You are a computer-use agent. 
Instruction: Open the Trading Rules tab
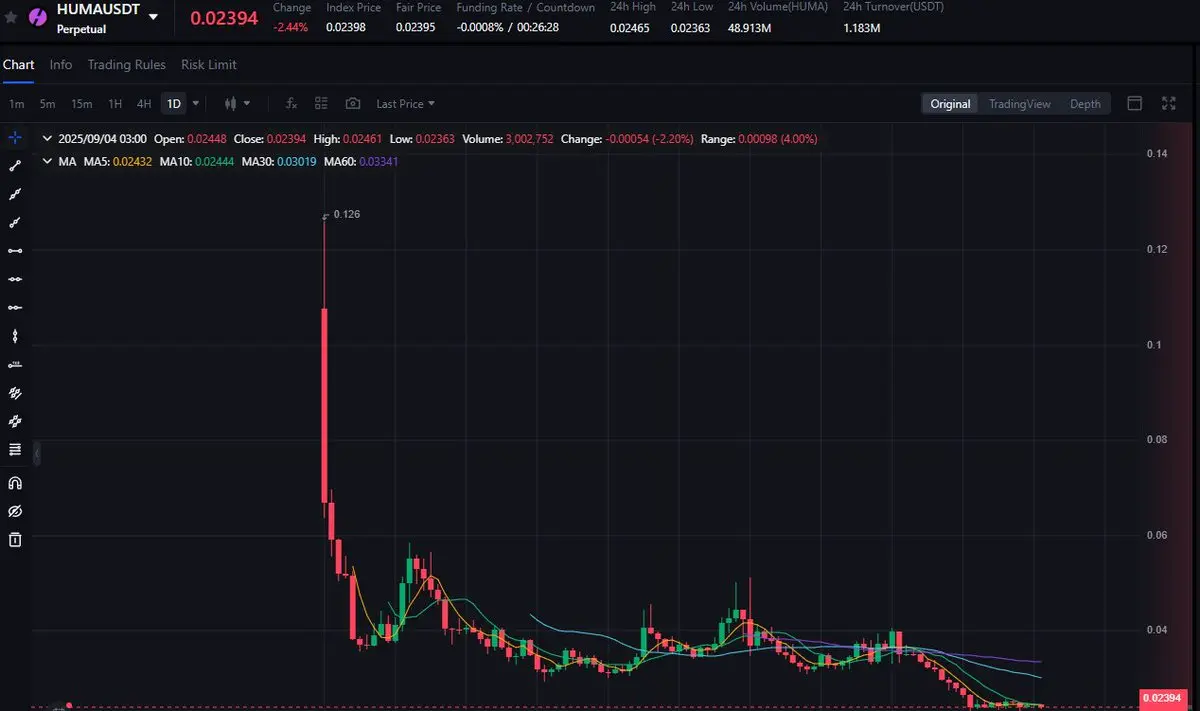pos(126,64)
